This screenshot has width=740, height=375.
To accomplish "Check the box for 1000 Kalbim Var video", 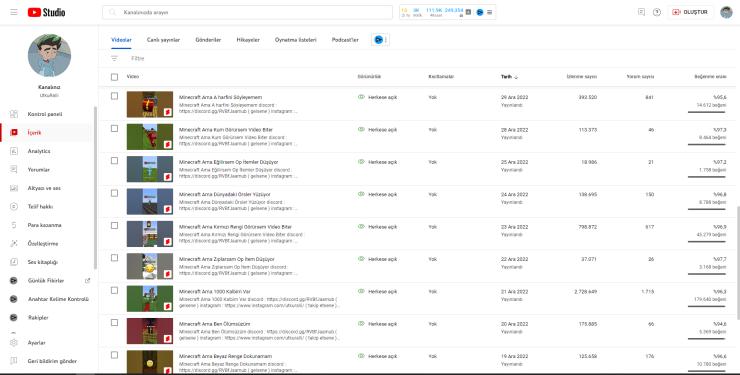I will coord(114,290).
